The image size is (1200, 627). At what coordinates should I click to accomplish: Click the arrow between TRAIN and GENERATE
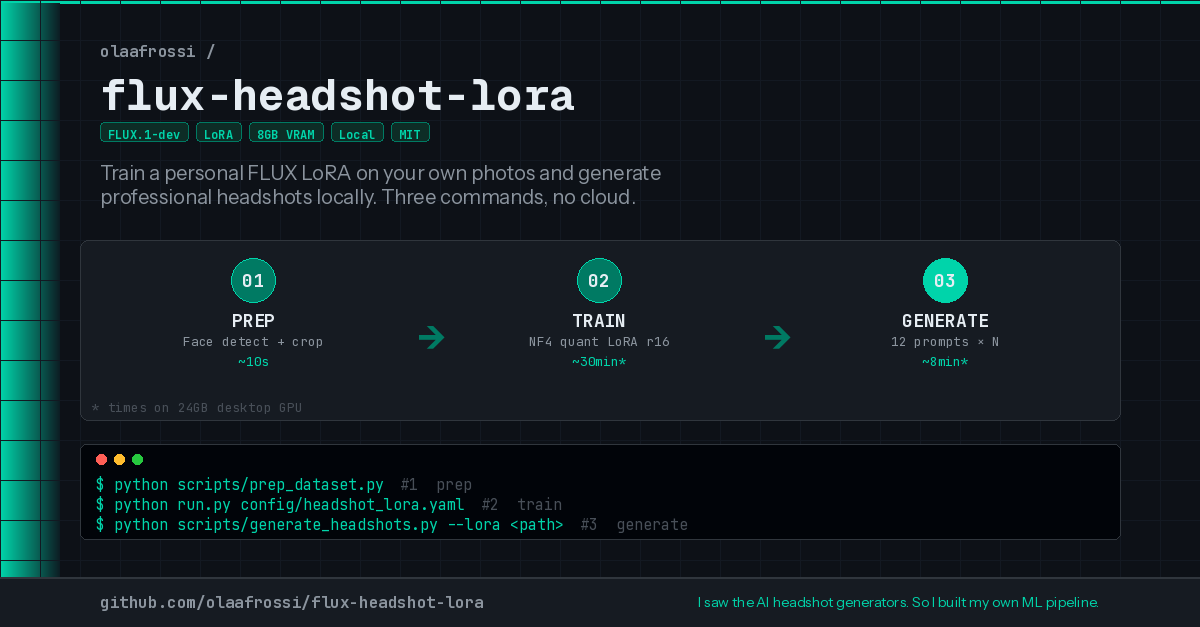(x=778, y=338)
